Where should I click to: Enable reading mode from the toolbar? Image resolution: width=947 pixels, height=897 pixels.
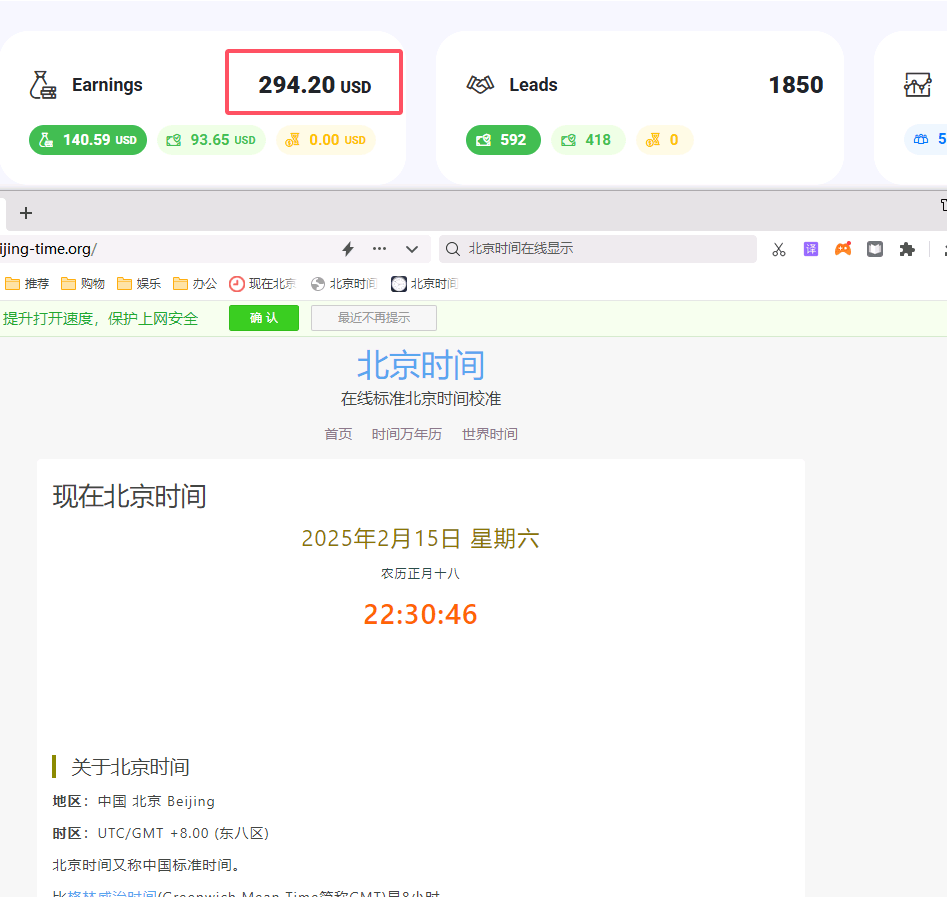tap(875, 249)
